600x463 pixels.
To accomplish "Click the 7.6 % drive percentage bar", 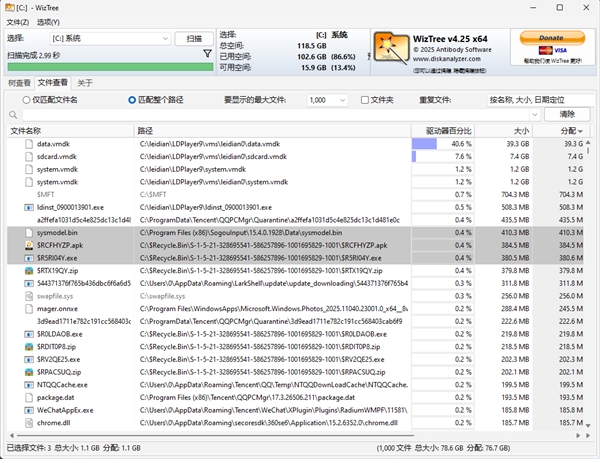I will point(414,157).
